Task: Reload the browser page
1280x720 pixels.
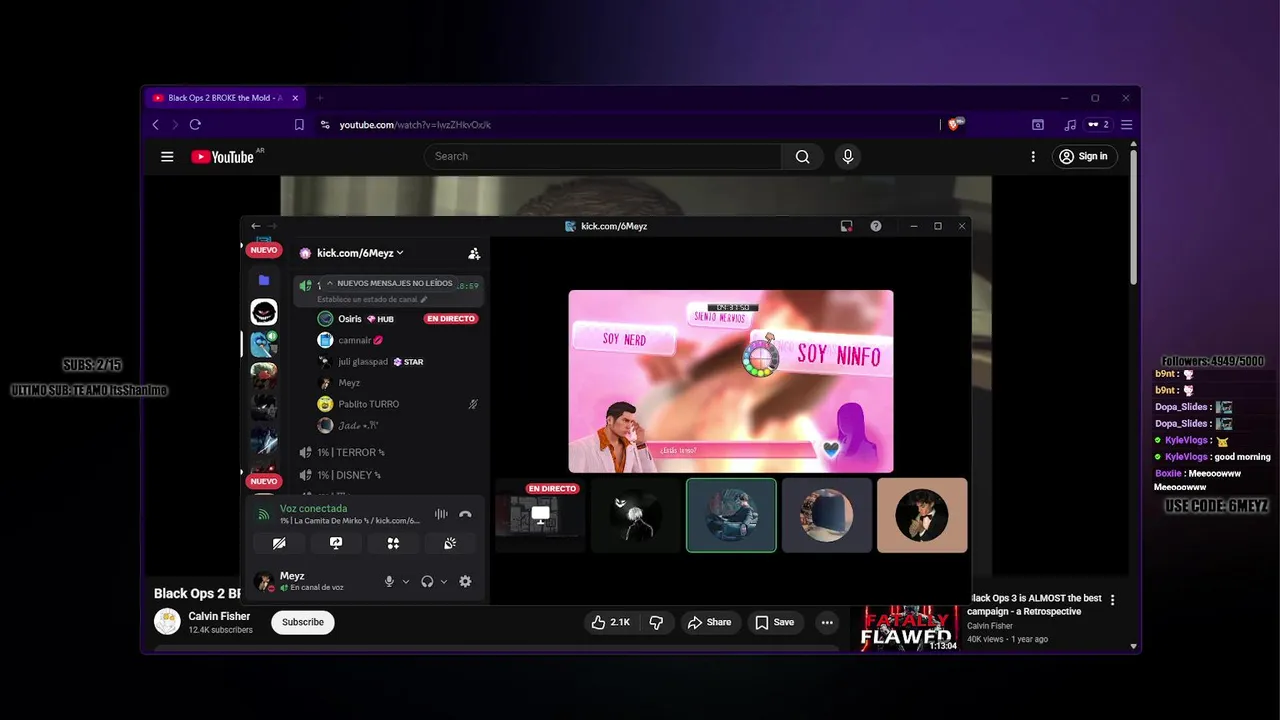Action: tap(195, 125)
